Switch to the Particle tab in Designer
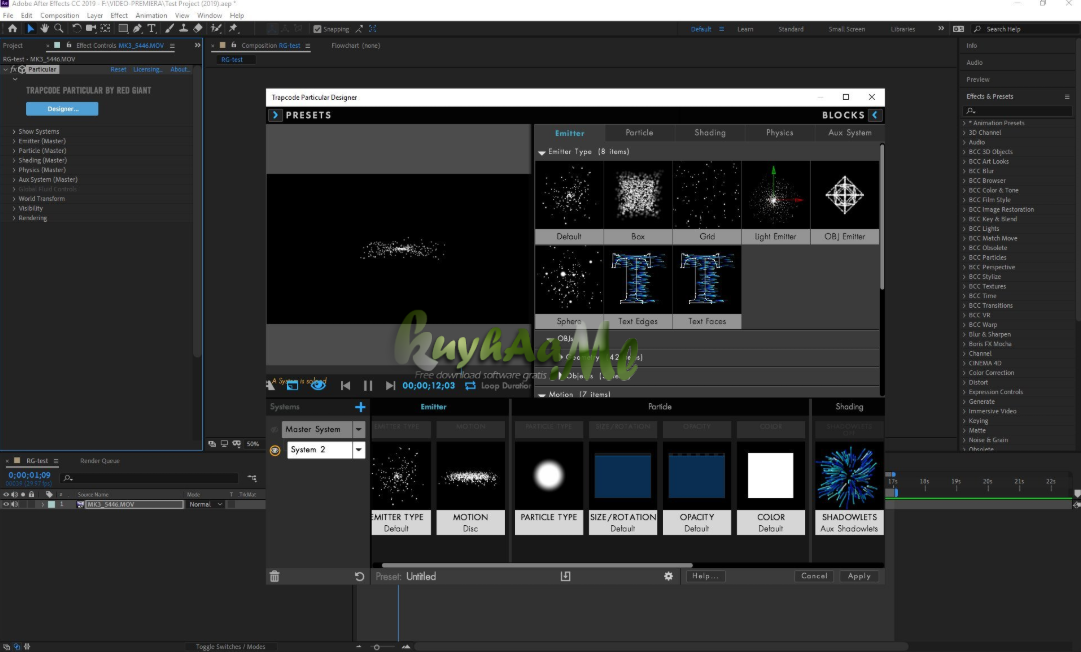The width and height of the screenshot is (1081, 652). 639,133
